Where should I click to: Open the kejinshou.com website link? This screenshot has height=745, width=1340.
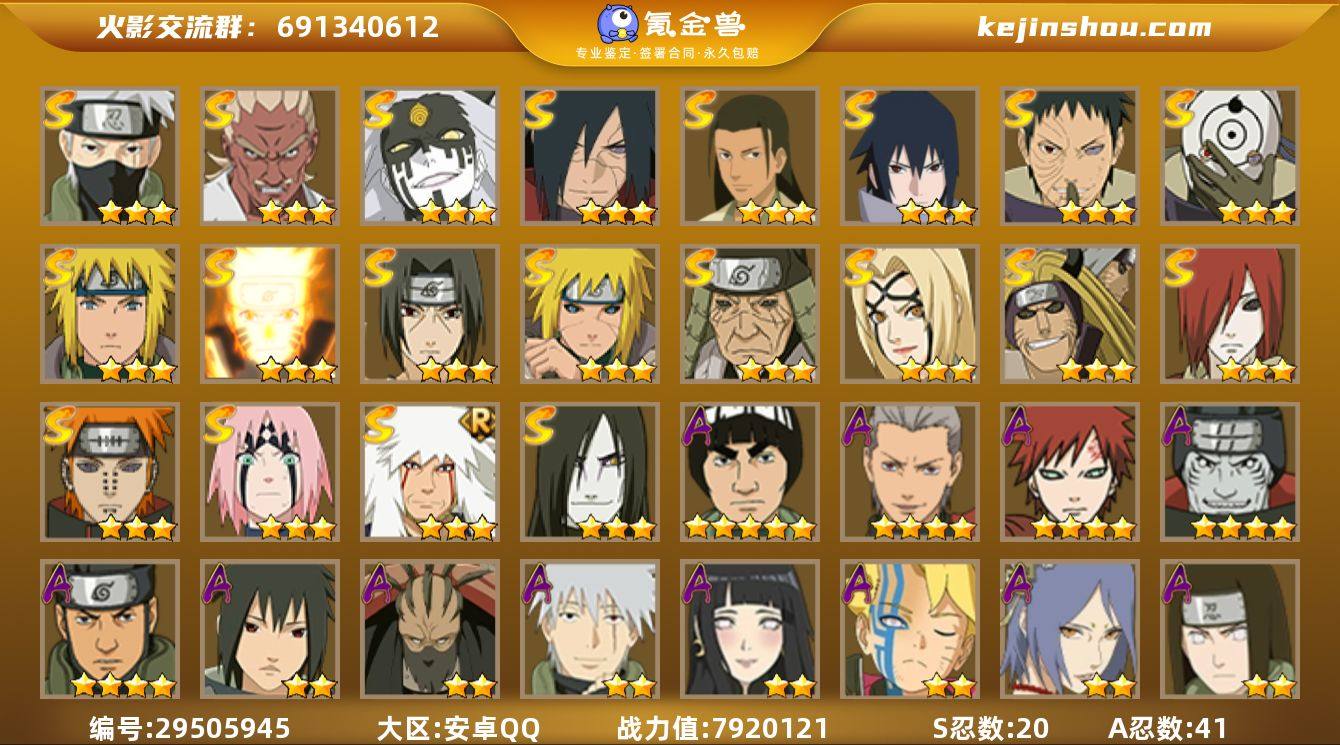click(x=1094, y=27)
